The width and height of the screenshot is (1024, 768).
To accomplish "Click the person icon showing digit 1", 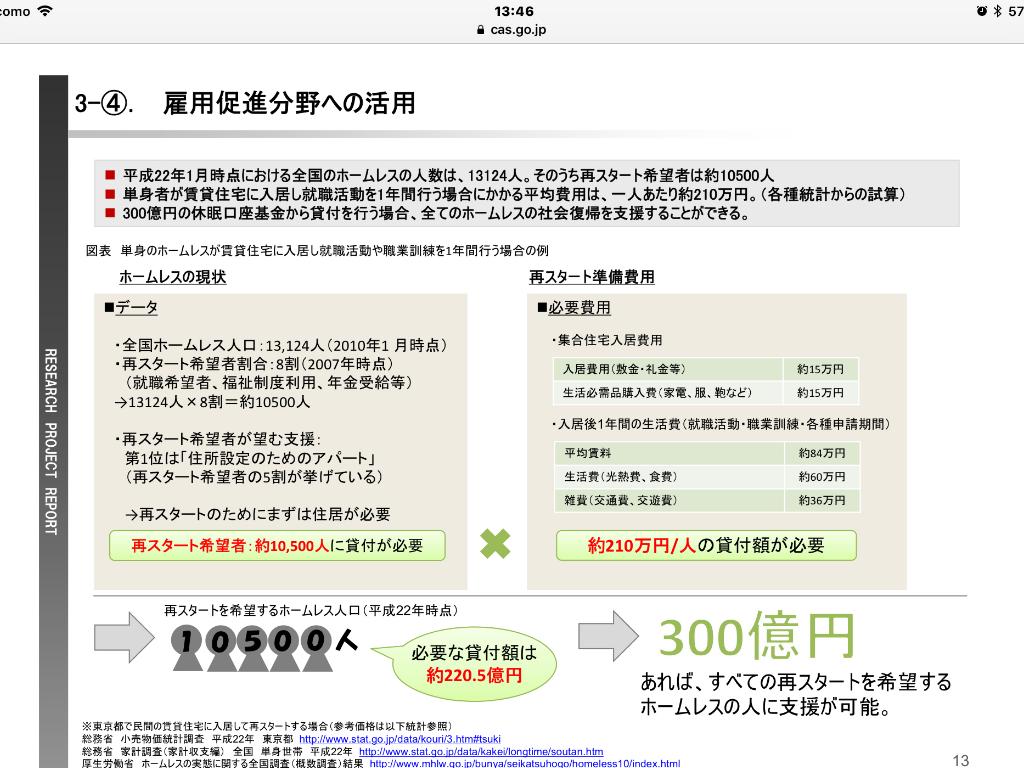I will tap(187, 644).
